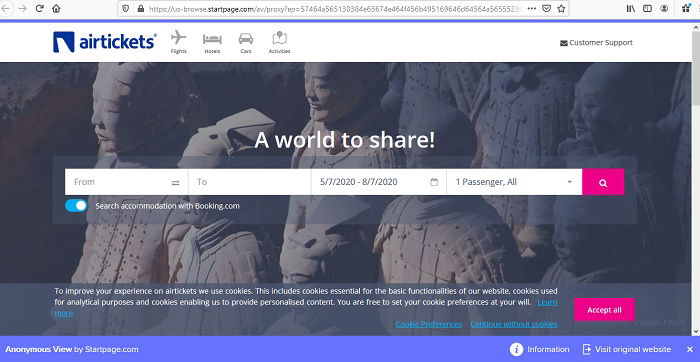
Task: Click the Anonymous View by Startpage.com label
Action: click(x=72, y=349)
